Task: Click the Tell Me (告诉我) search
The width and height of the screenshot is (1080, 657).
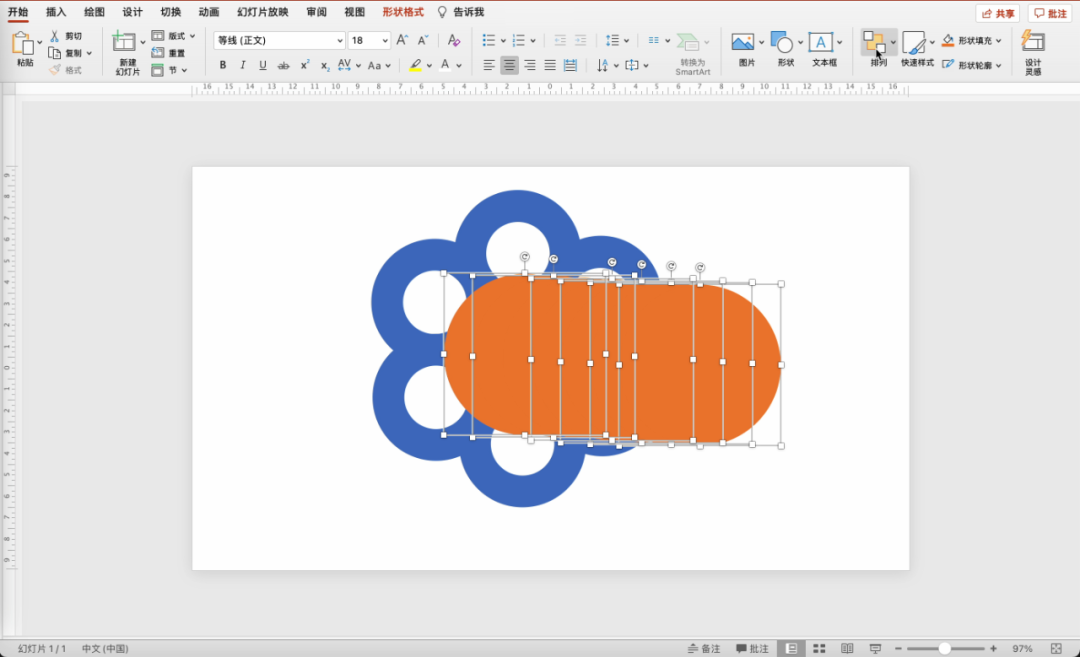Action: (x=461, y=12)
